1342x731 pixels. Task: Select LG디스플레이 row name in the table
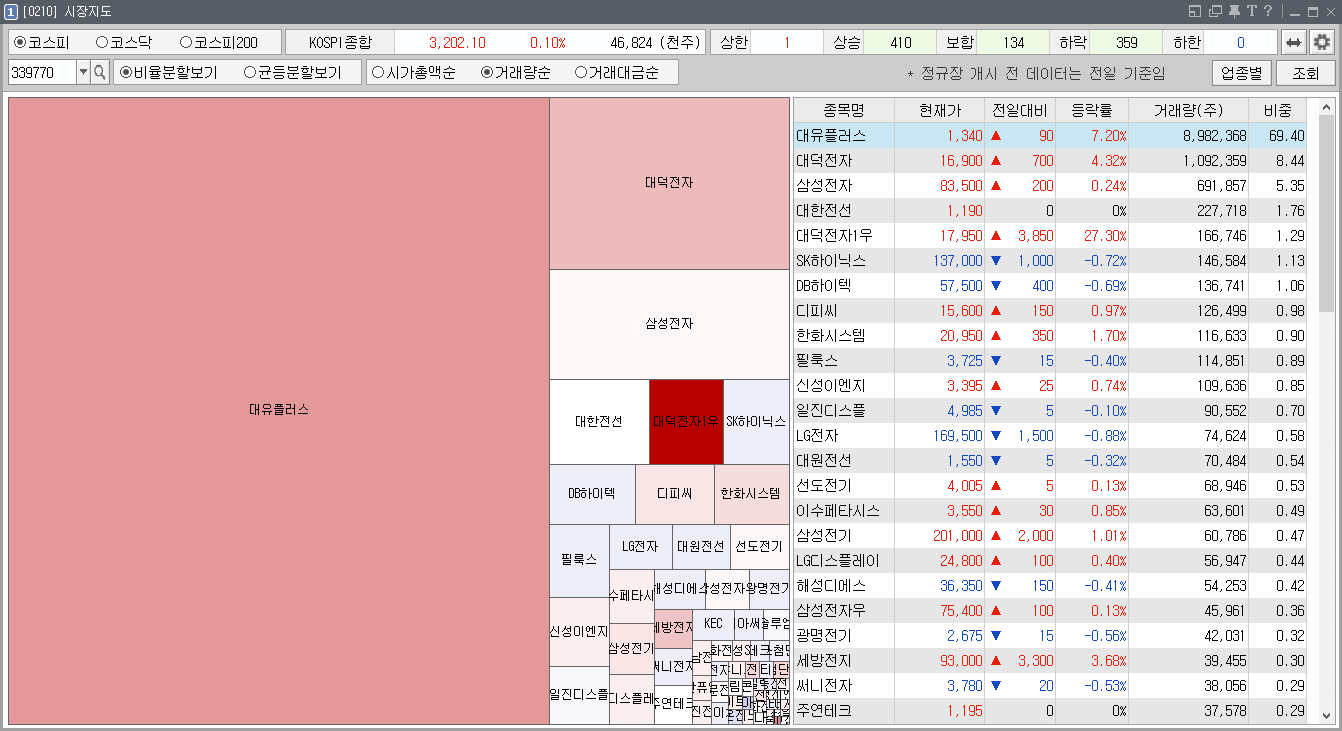tap(838, 560)
